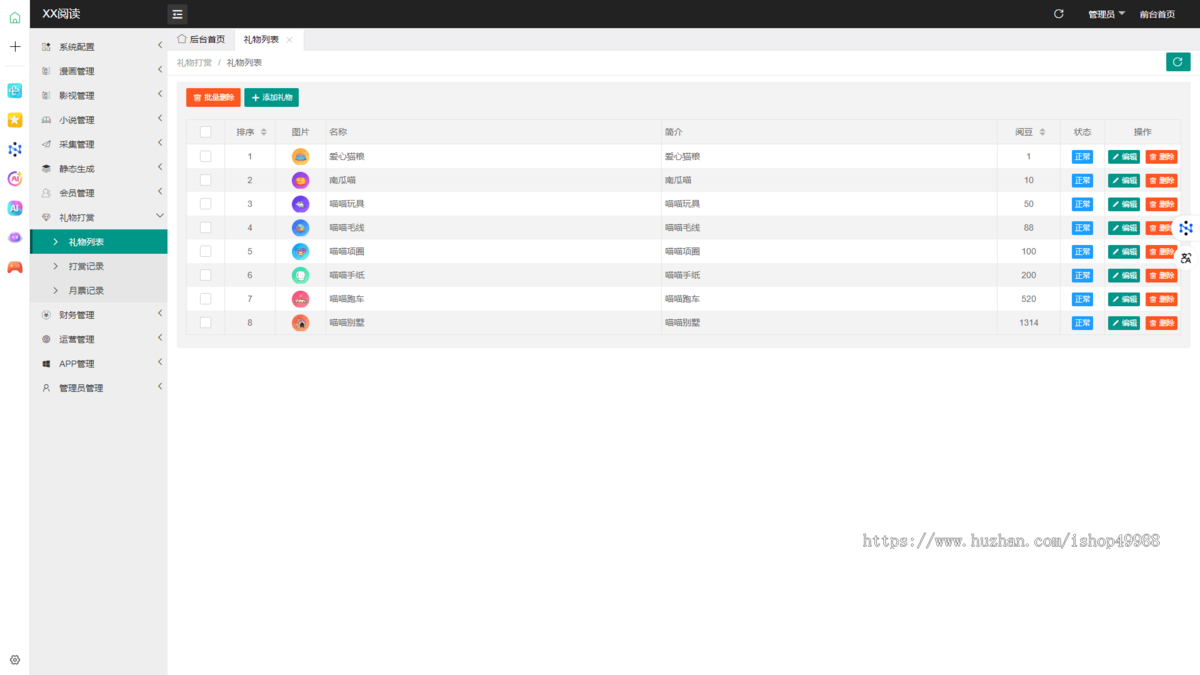This screenshot has width=1200, height=675.
Task: Click the green refresh button below the header
Action: click(x=1178, y=62)
